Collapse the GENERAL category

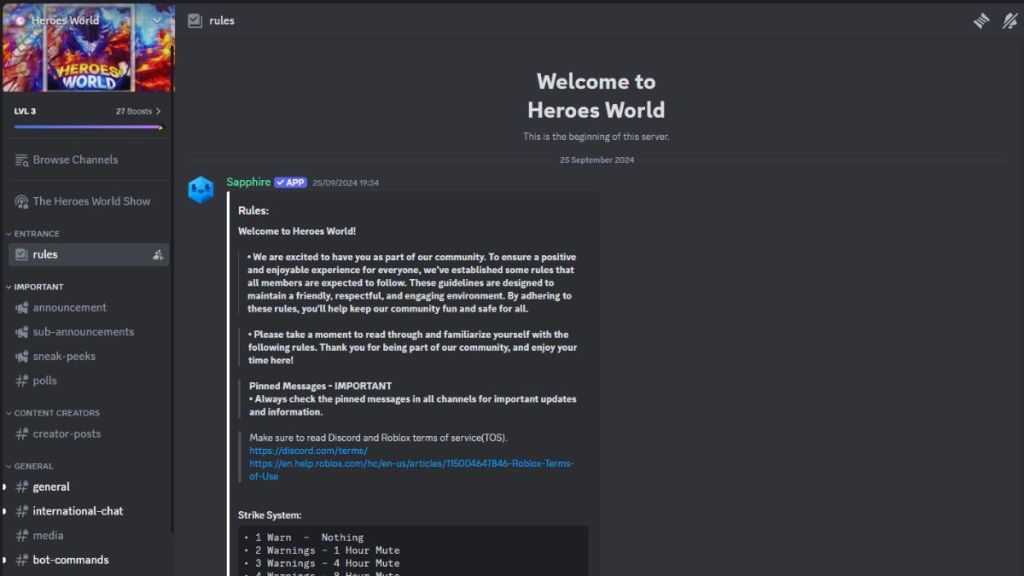(x=33, y=466)
